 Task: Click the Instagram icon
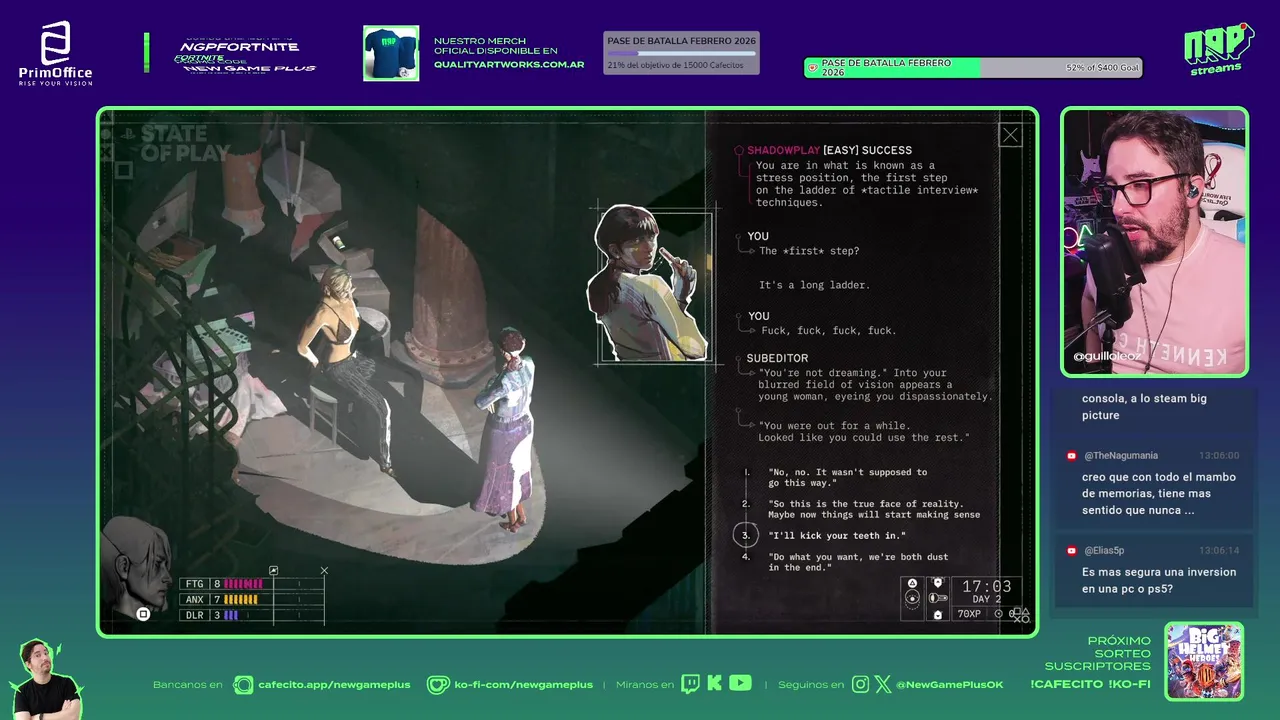coord(861,685)
